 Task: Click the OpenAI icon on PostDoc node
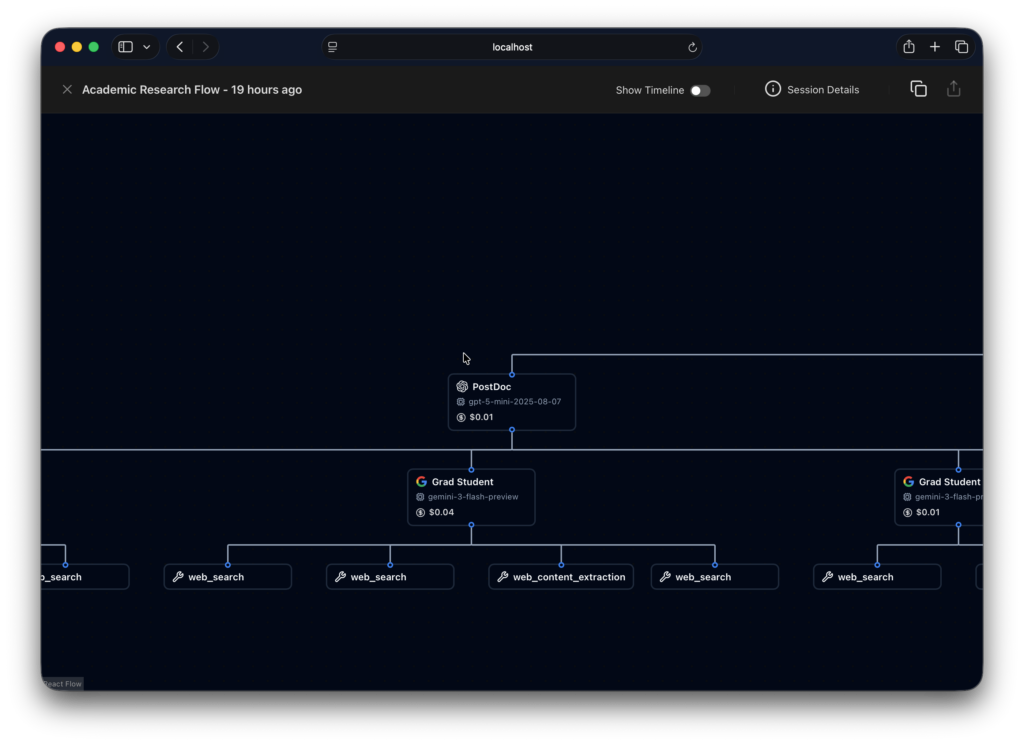click(462, 387)
